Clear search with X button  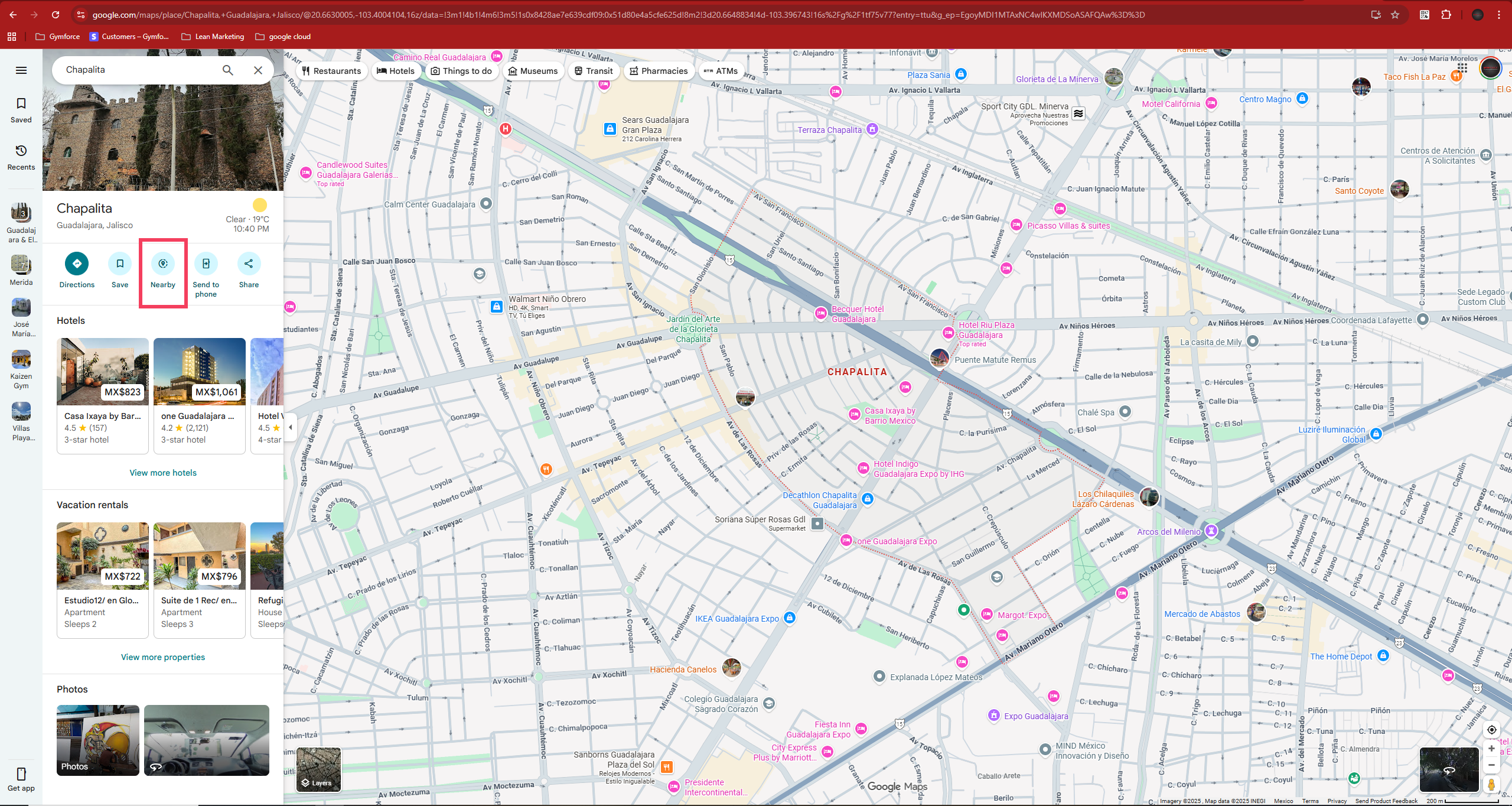(x=258, y=70)
